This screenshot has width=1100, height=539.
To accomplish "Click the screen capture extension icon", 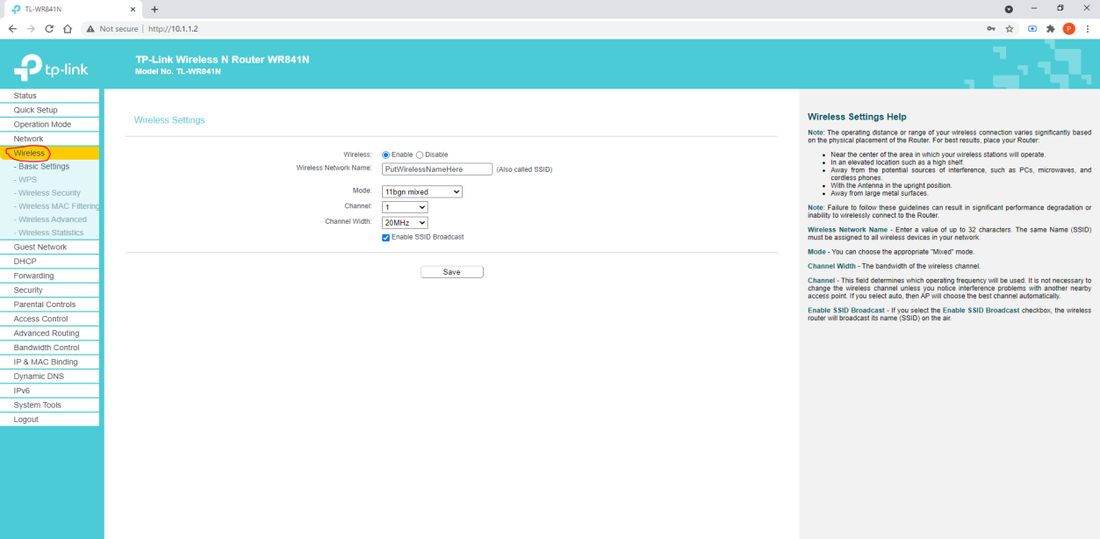I will (1032, 29).
